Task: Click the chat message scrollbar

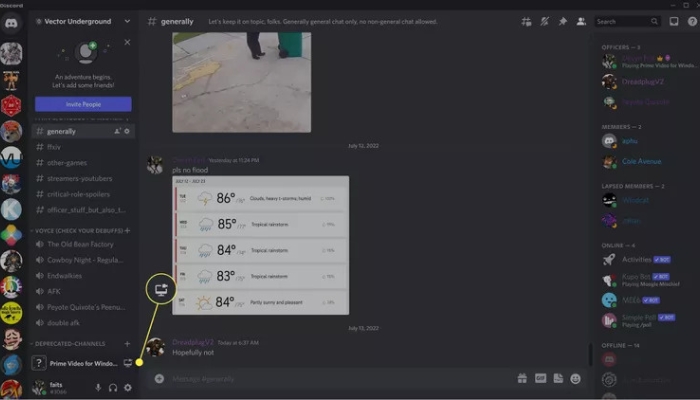Action: point(591,355)
